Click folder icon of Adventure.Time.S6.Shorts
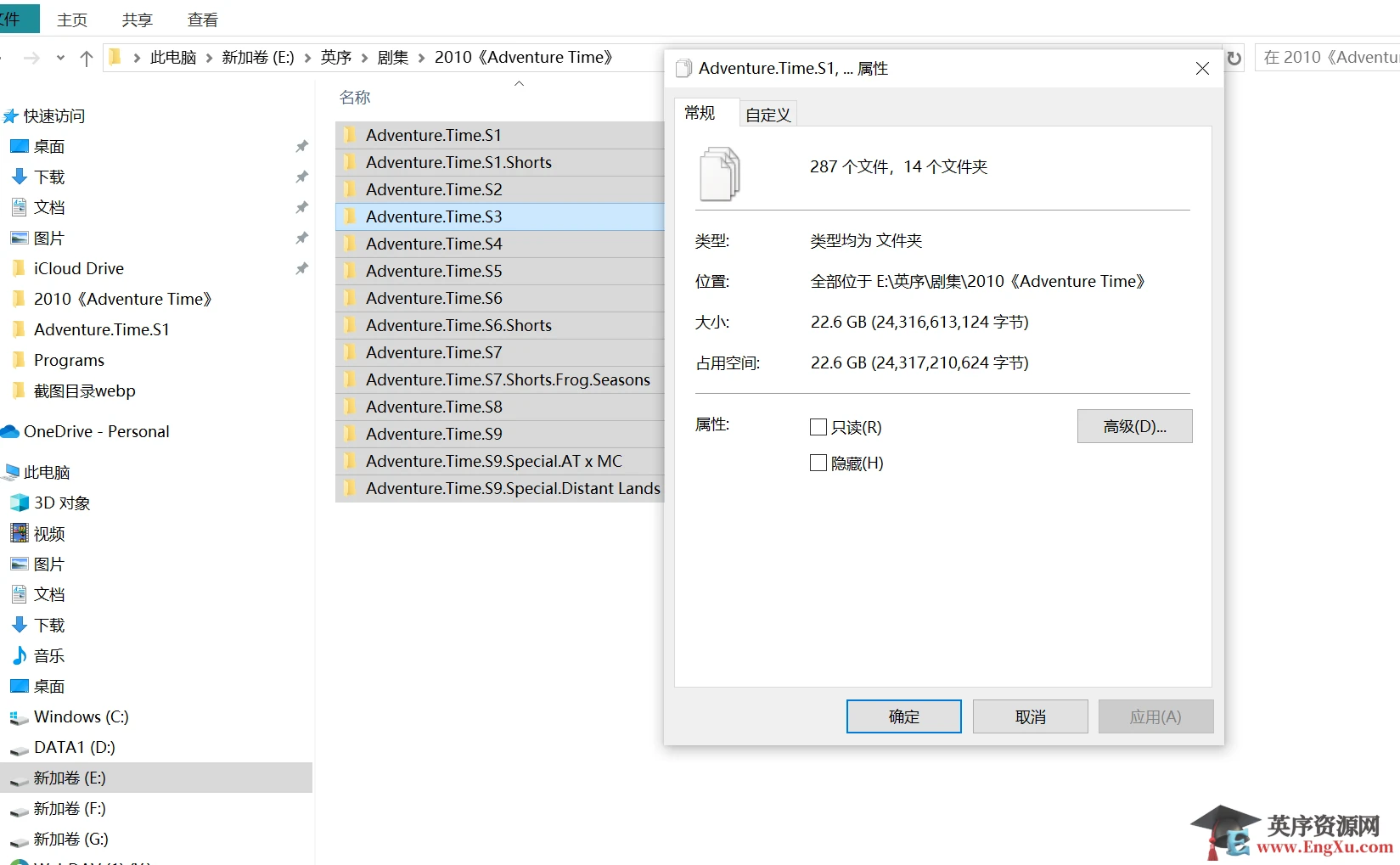The image size is (1400, 865). click(350, 325)
